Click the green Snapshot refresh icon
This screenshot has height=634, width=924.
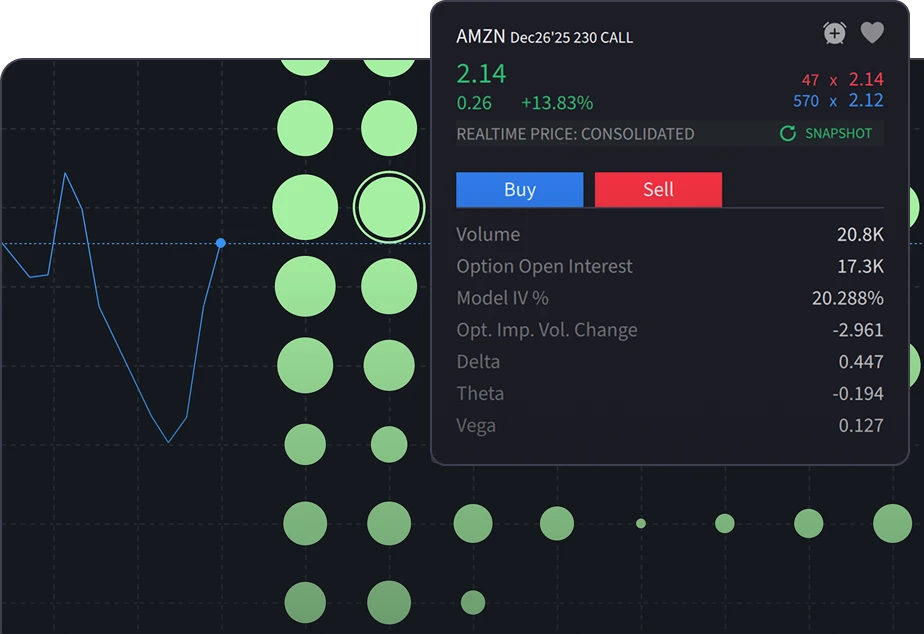788,133
